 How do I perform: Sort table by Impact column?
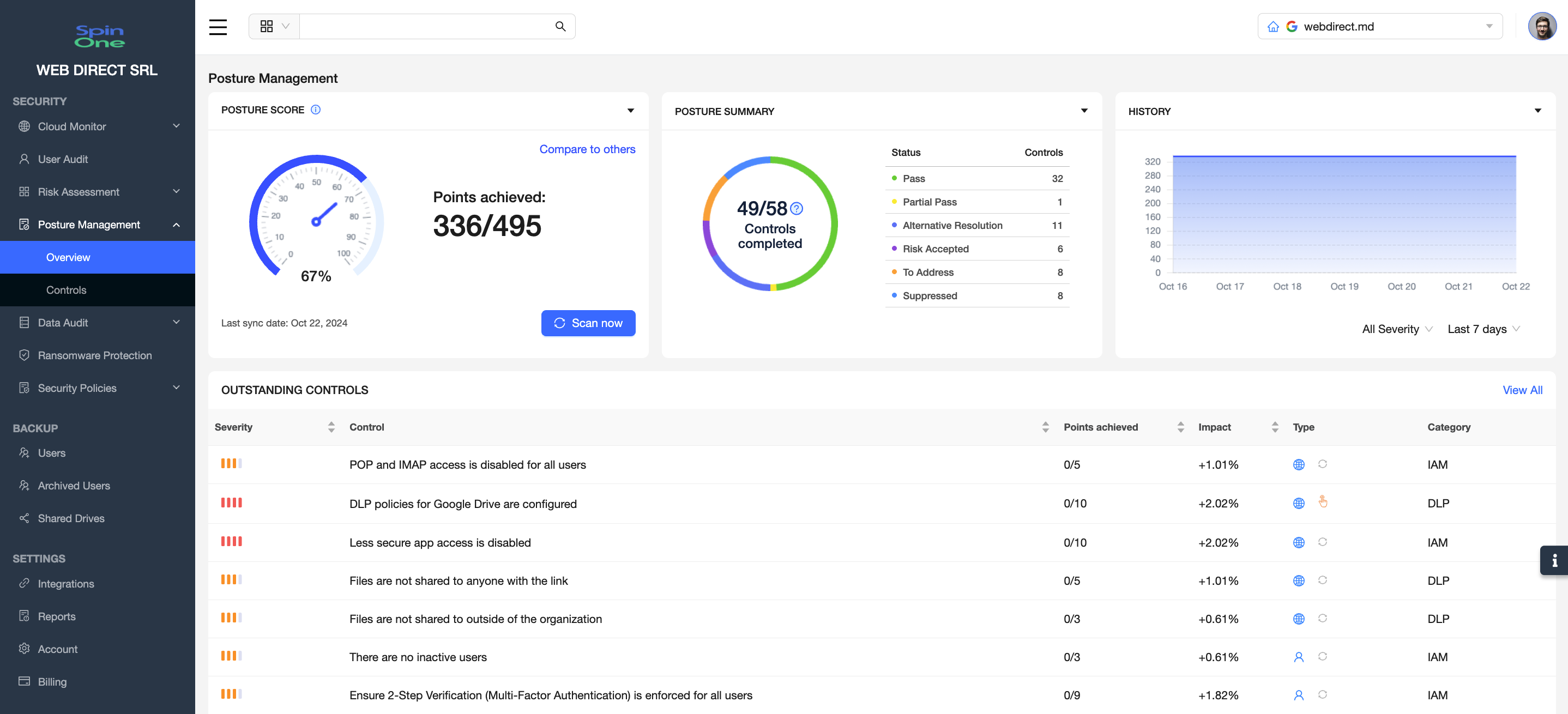click(x=1275, y=427)
